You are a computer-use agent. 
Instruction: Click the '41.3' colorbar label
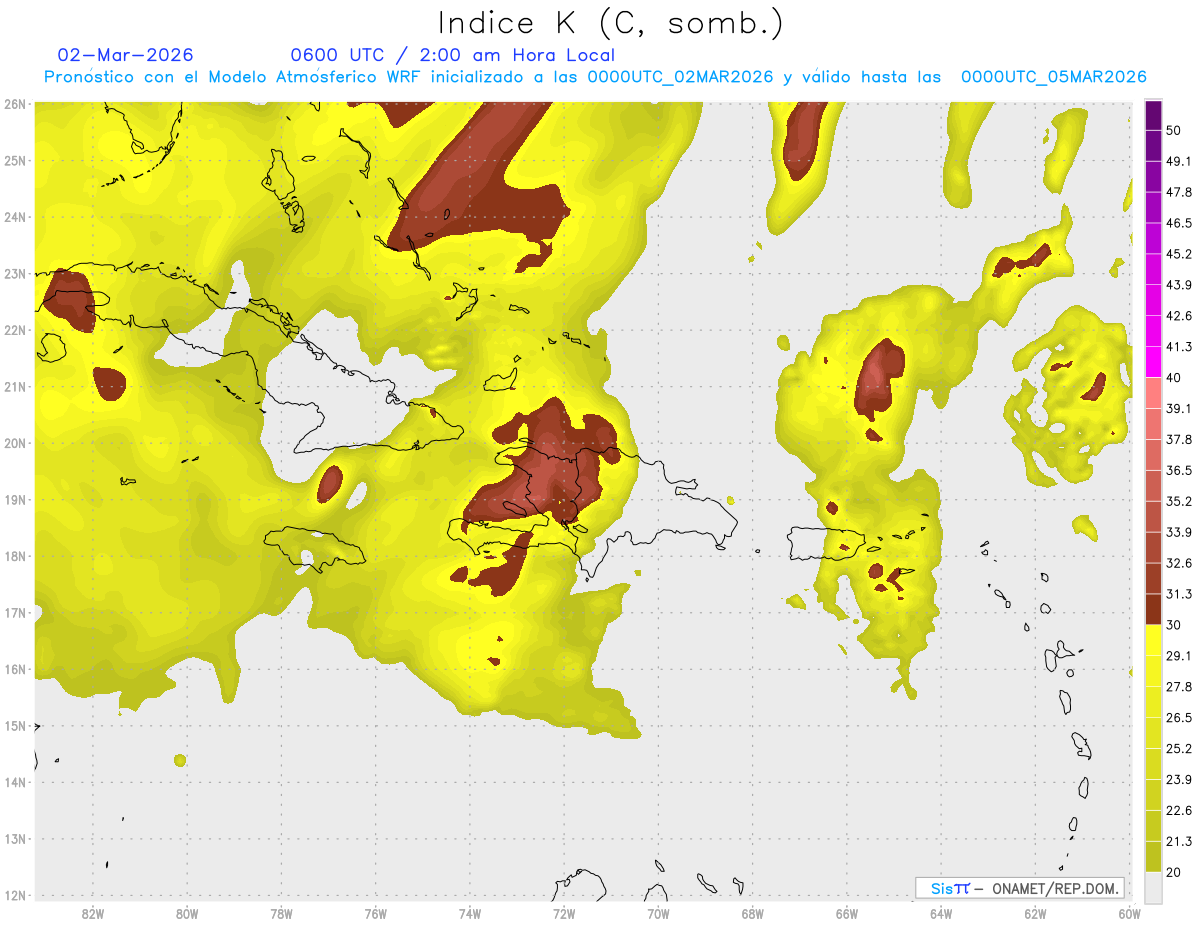[1179, 347]
